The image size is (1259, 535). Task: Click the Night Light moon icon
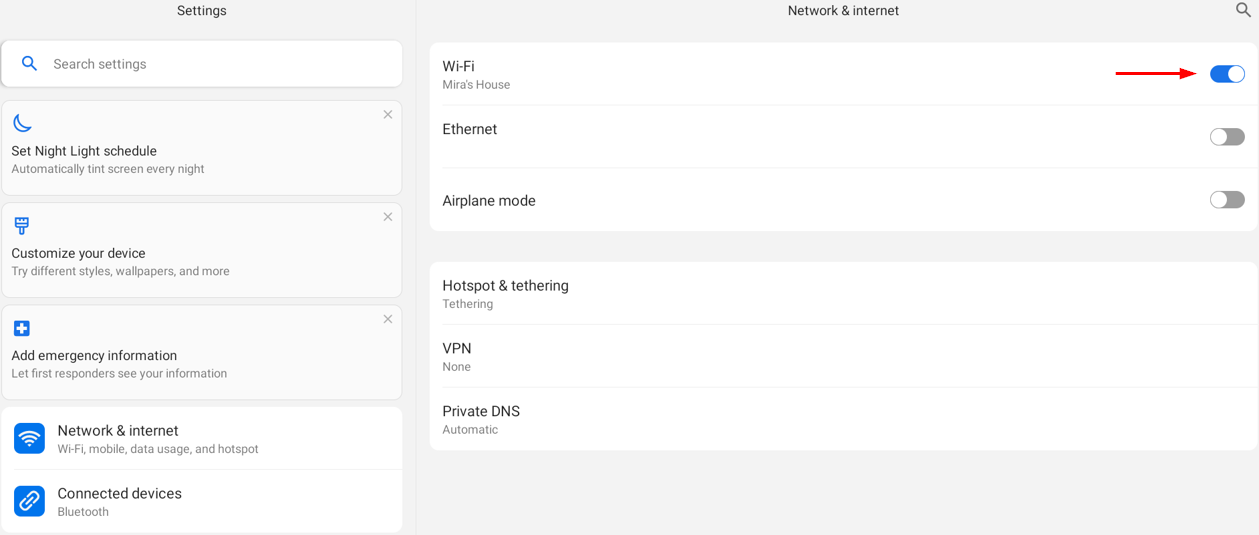22,123
